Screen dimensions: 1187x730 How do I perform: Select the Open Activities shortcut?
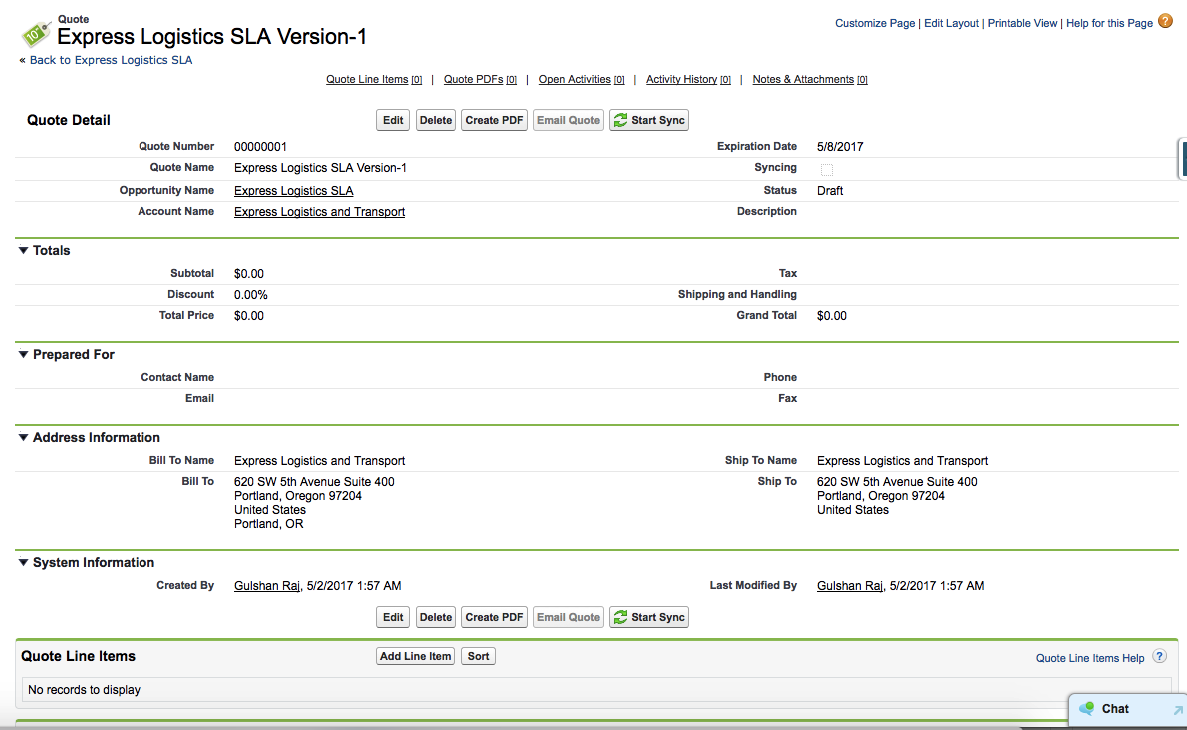[x=574, y=79]
